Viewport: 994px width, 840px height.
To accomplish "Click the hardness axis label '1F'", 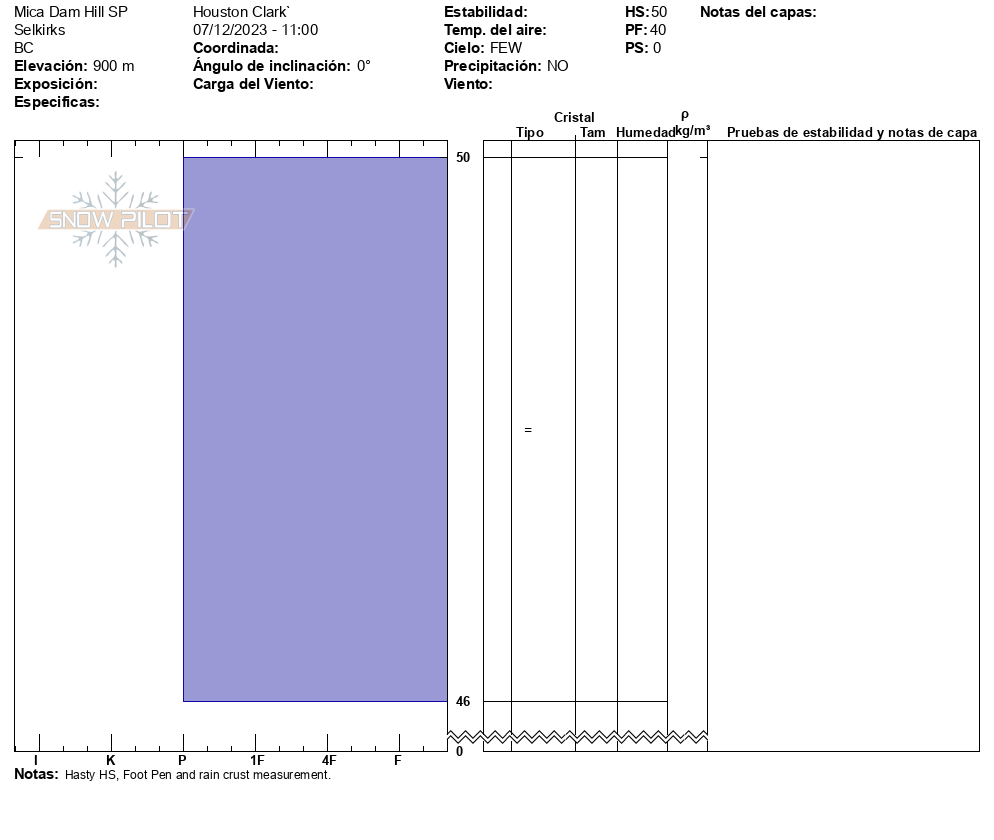I will click(257, 760).
